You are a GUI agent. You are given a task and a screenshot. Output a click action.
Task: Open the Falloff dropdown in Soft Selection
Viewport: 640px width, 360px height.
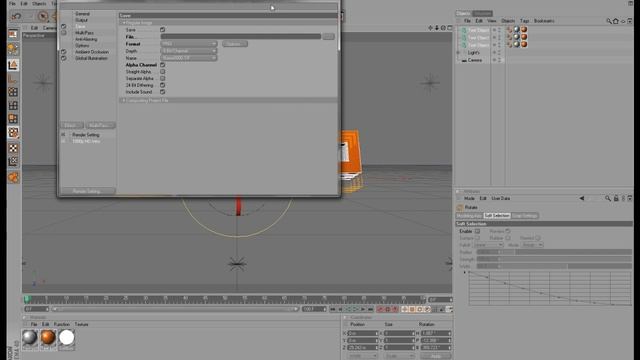click(489, 245)
